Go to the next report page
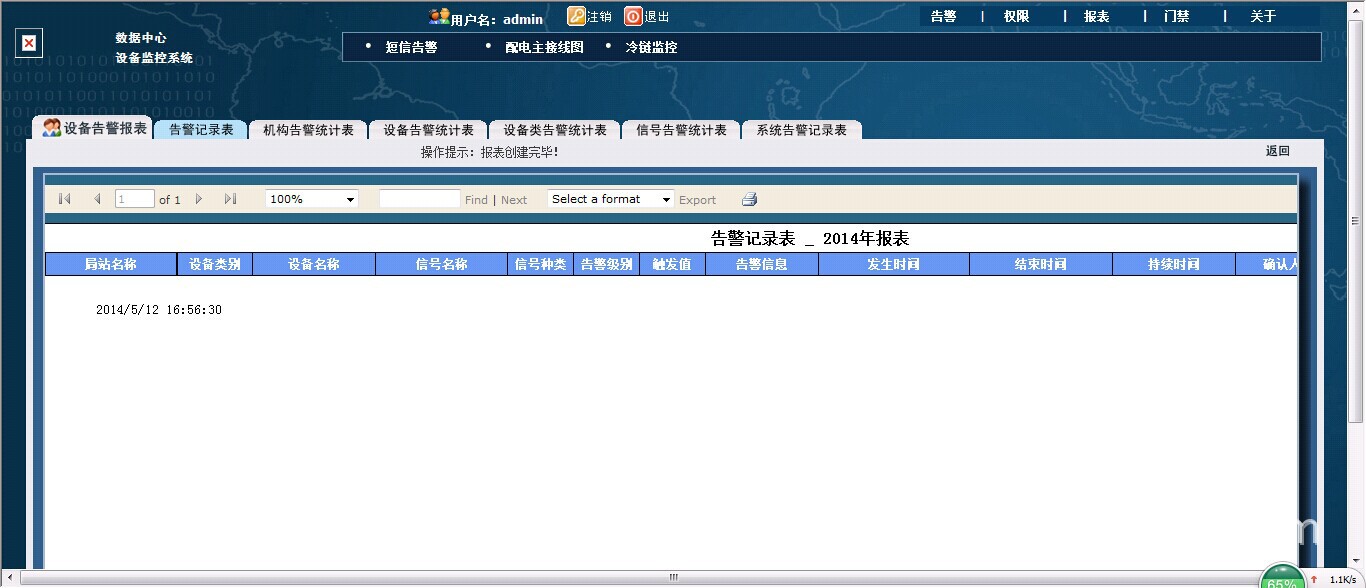Screen dimensions: 1366x588 point(199,199)
